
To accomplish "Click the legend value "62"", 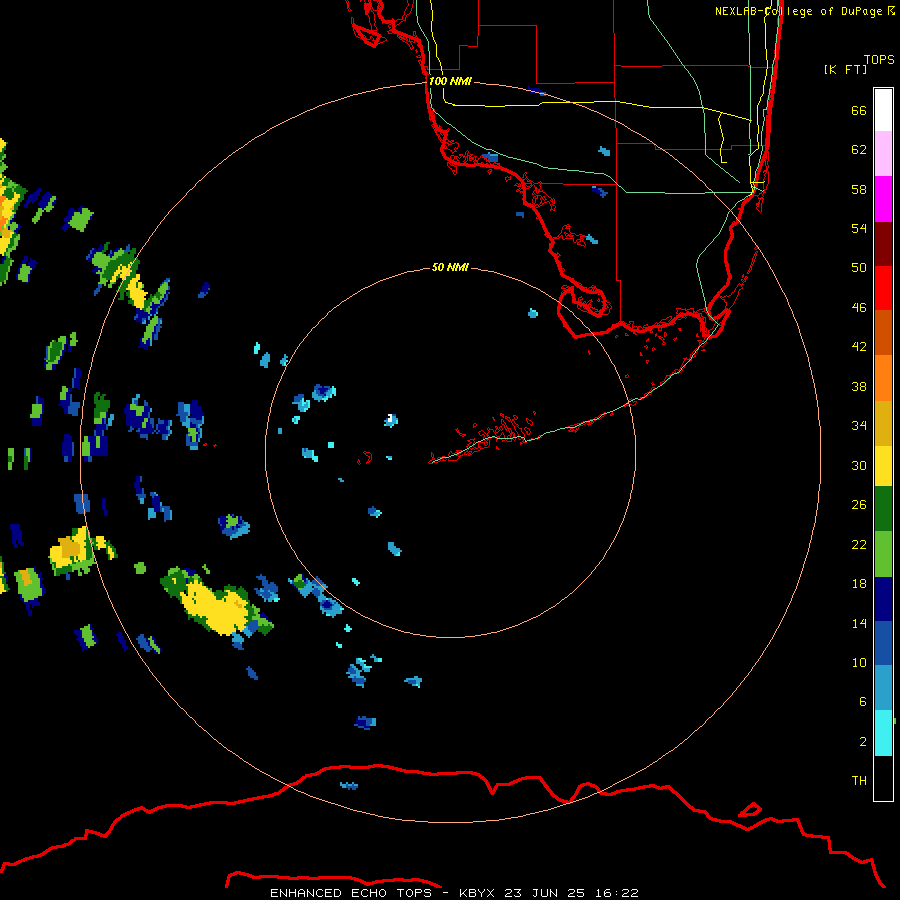I will (x=859, y=150).
